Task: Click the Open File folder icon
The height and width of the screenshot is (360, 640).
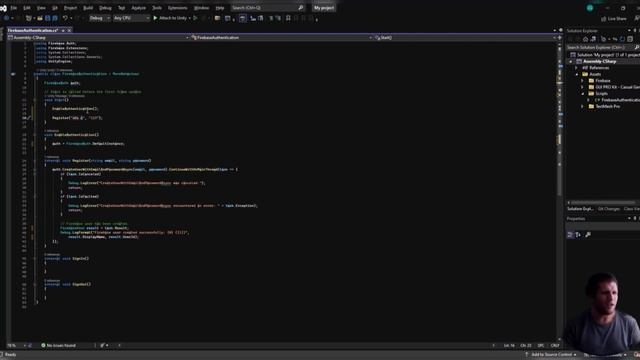Action: [40, 18]
